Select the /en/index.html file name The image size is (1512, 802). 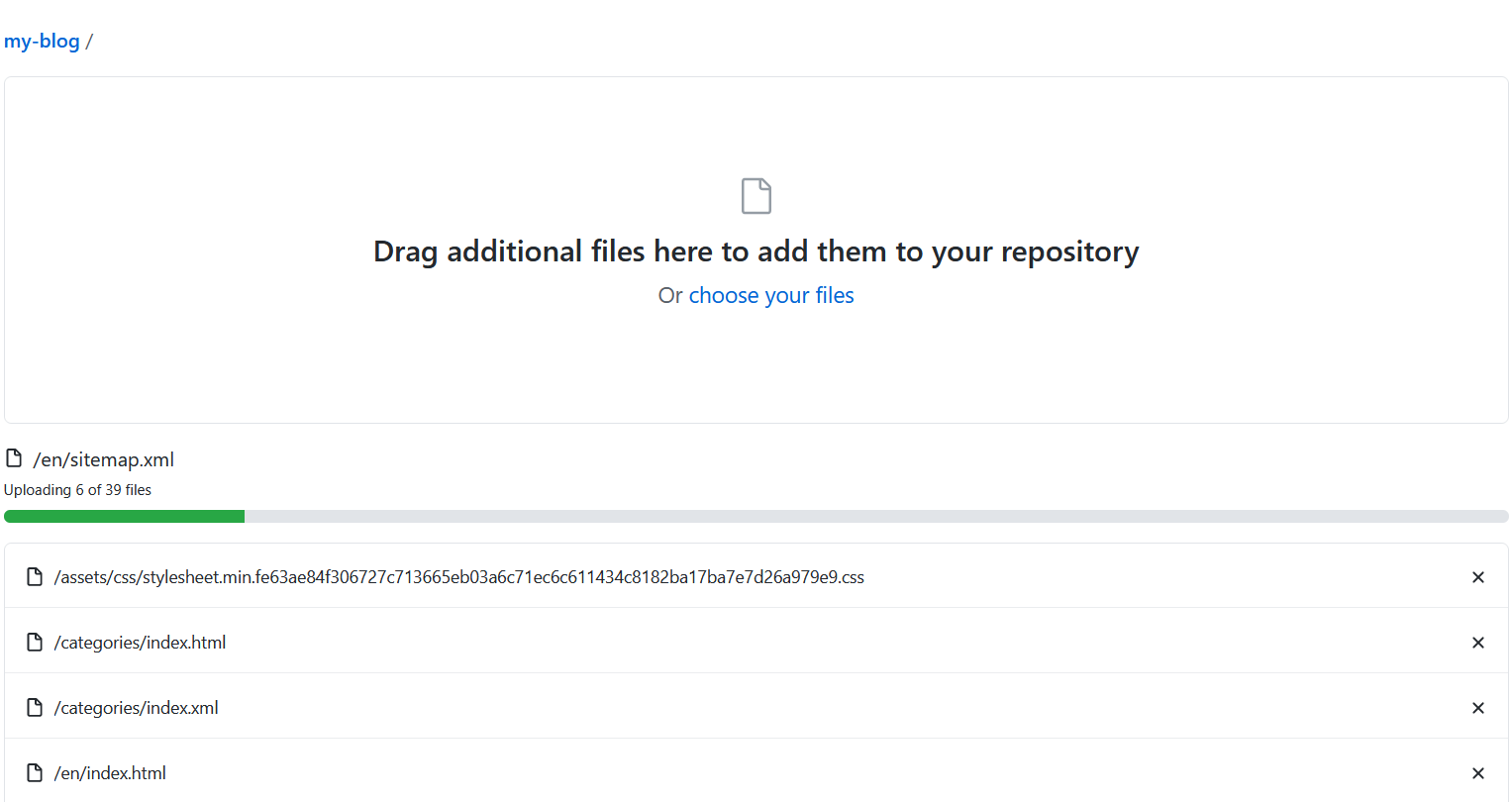pyautogui.click(x=110, y=773)
